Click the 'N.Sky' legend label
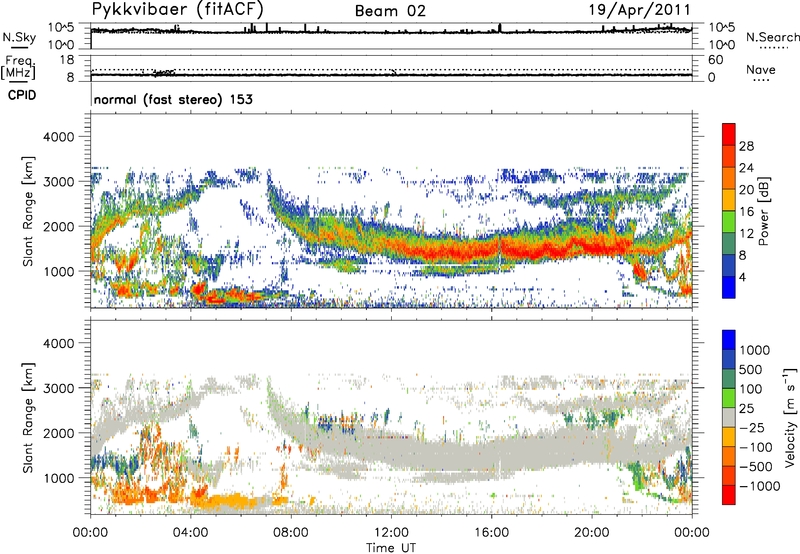The image size is (800, 554). click(19, 37)
